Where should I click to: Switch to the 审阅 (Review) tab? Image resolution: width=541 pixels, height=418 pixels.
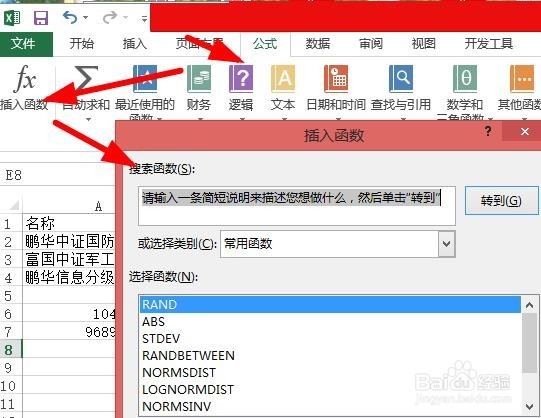[371, 44]
